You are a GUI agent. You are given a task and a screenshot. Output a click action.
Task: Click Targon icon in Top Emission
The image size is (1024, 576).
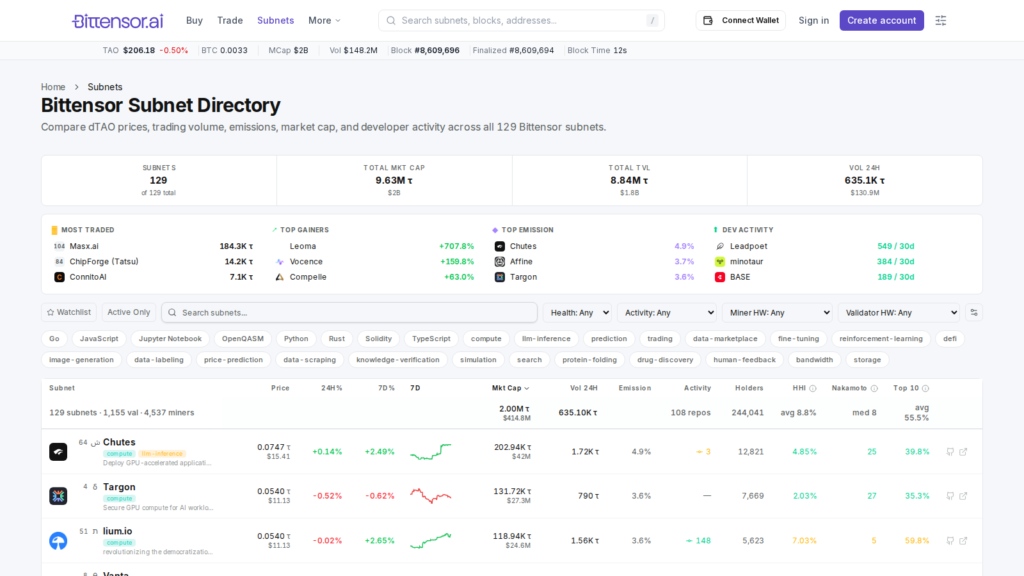coord(500,277)
